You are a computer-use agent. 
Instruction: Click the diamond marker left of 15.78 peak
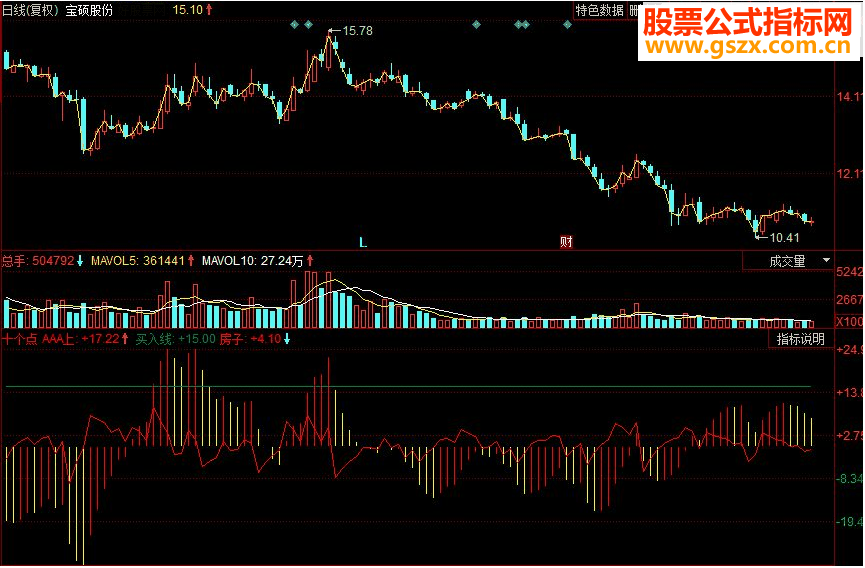point(308,24)
